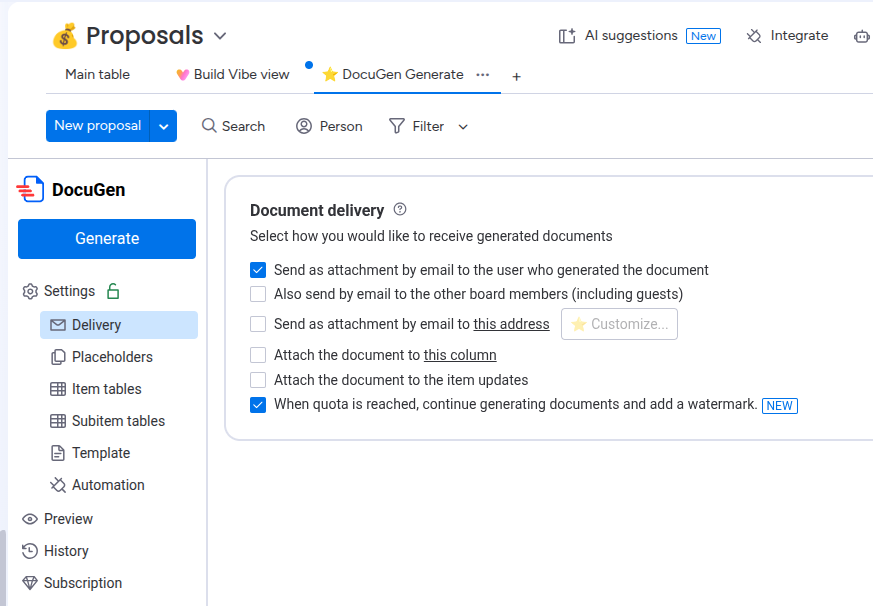Click the star icon on DocuGen Generate tab
873x606 pixels.
click(330, 74)
